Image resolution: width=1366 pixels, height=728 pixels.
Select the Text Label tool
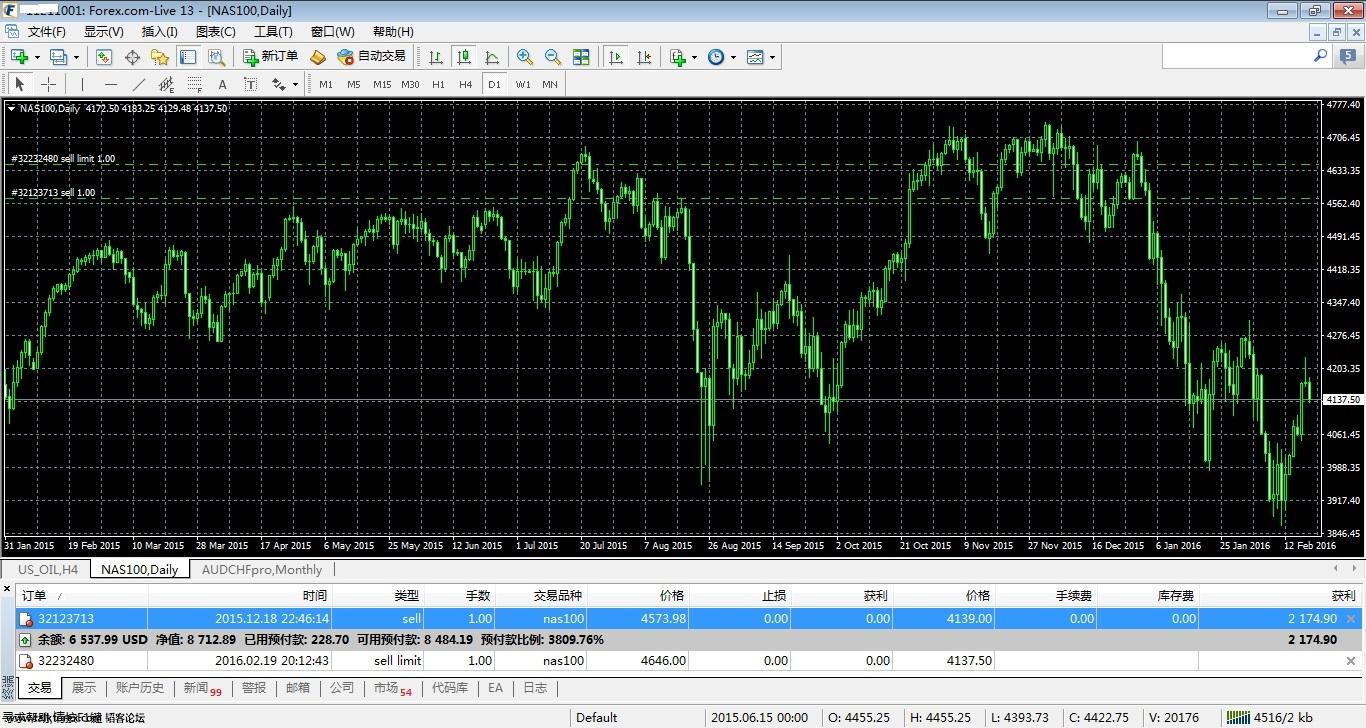(x=250, y=84)
